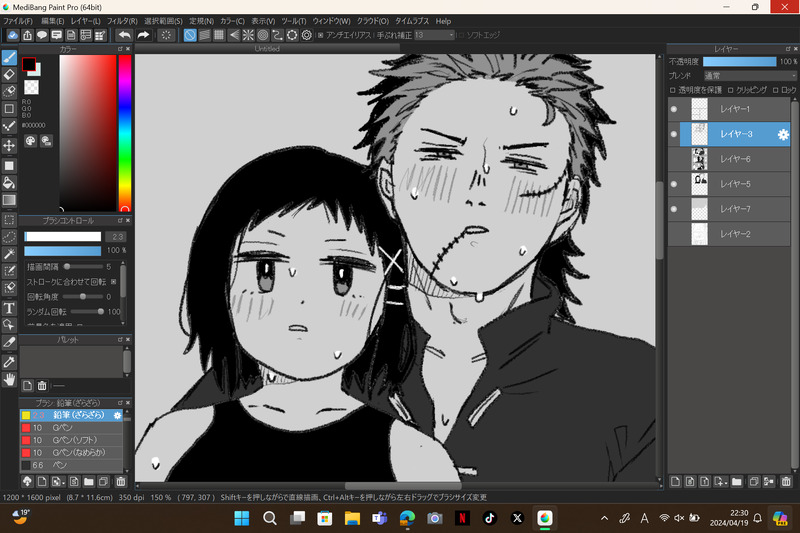This screenshot has height=533, width=800.
Task: Open the 選択範囲(S) menu
Action: point(163,21)
